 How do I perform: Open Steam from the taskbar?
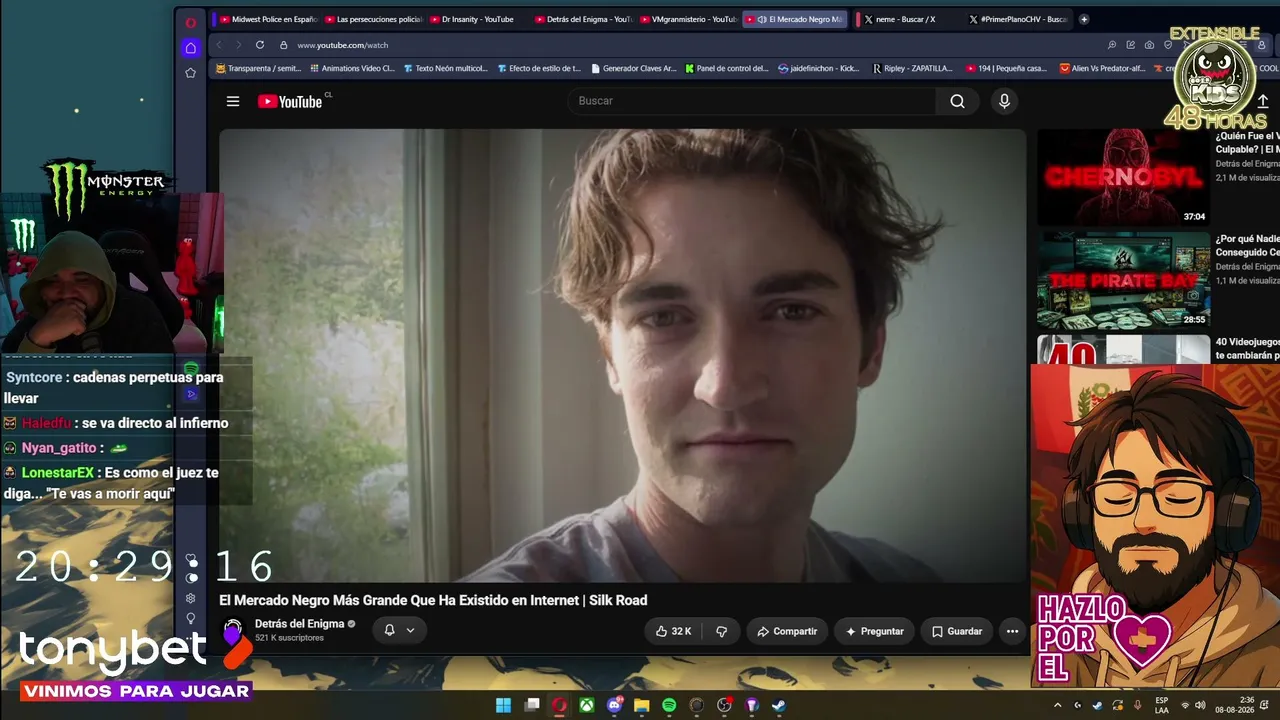click(779, 705)
